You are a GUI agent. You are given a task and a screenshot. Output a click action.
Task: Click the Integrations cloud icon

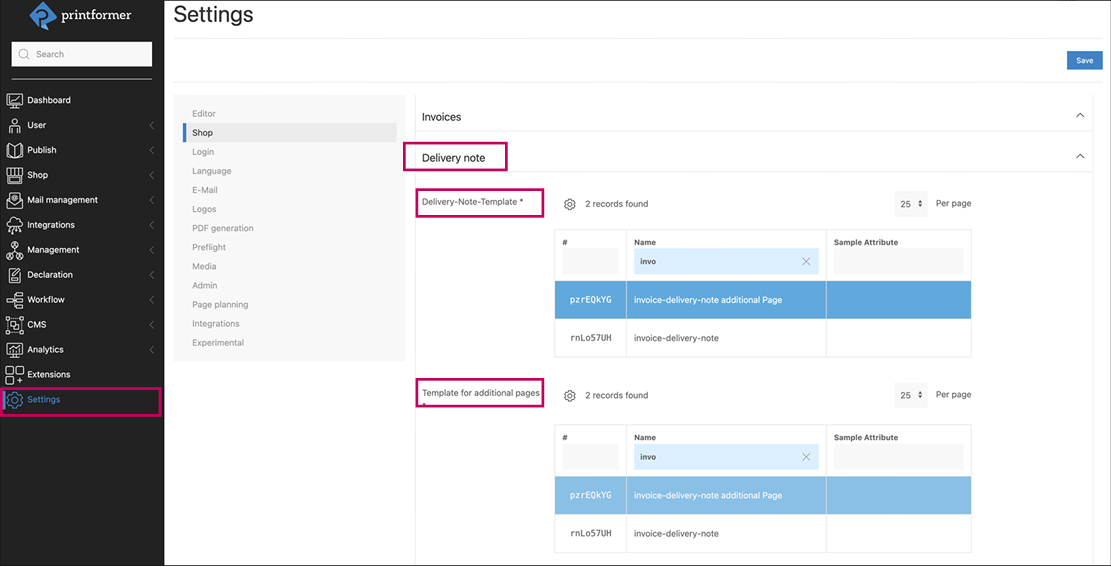(x=14, y=225)
